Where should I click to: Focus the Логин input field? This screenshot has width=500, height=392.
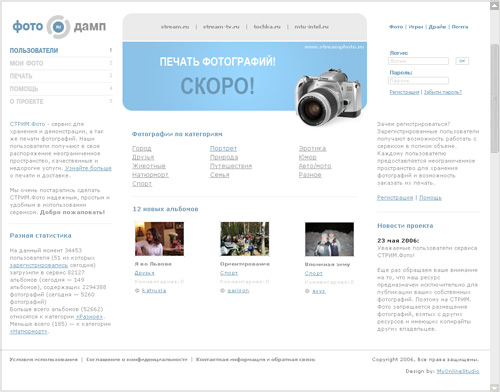418,61
